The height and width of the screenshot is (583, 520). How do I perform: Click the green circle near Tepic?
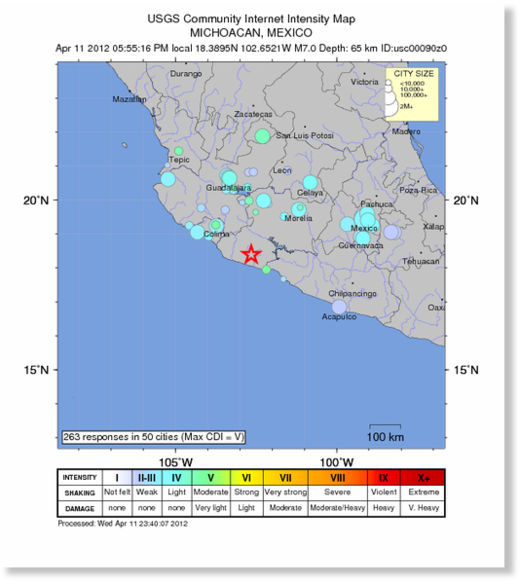point(179,151)
